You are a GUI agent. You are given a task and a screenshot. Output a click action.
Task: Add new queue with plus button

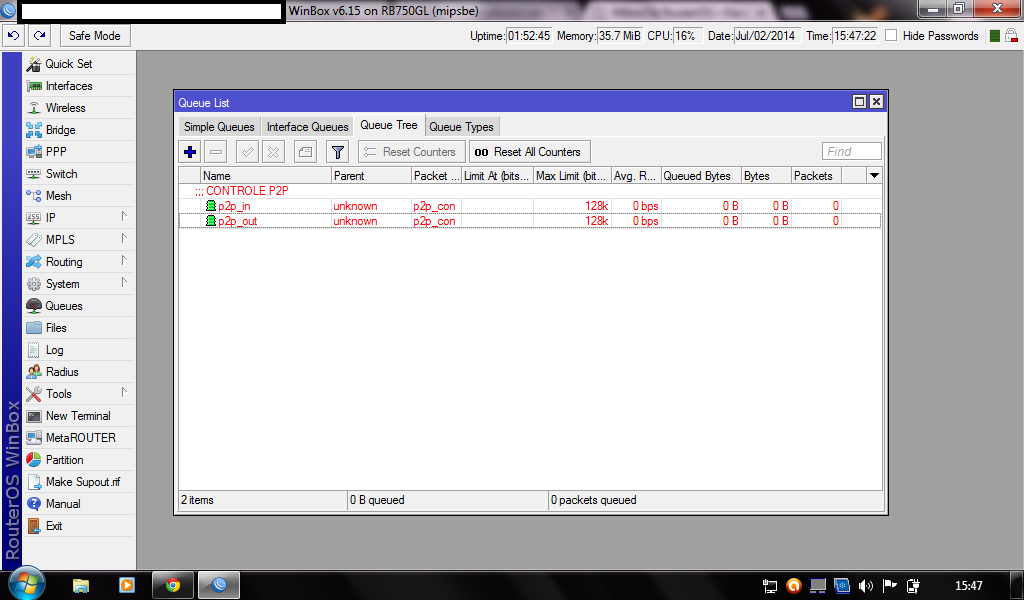(190, 152)
